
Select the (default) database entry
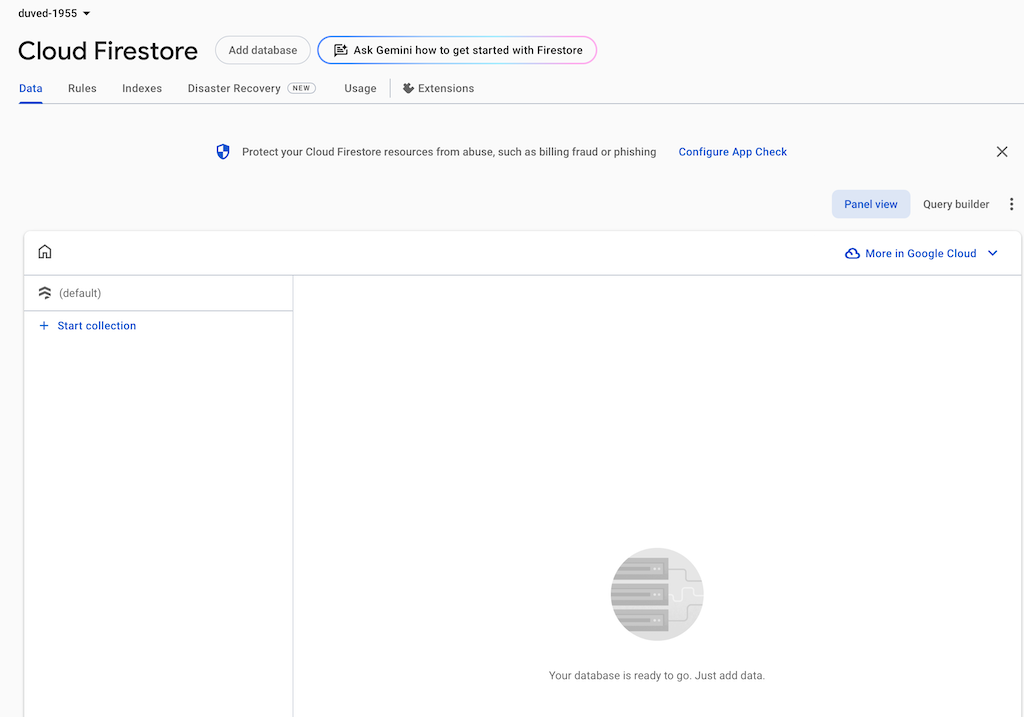pyautogui.click(x=158, y=293)
